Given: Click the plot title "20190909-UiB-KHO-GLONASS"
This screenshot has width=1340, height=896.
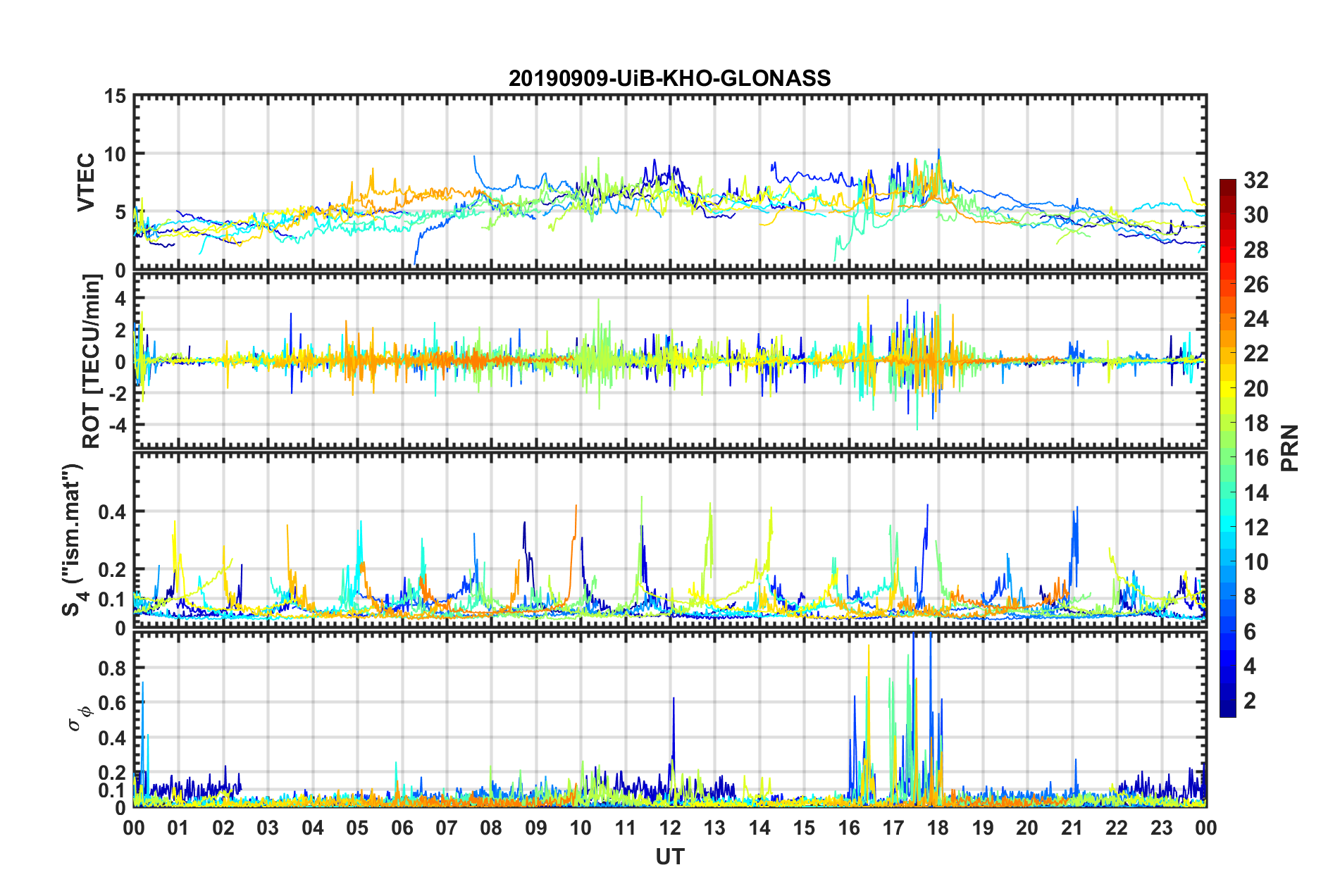Looking at the screenshot, I should (669, 78).
